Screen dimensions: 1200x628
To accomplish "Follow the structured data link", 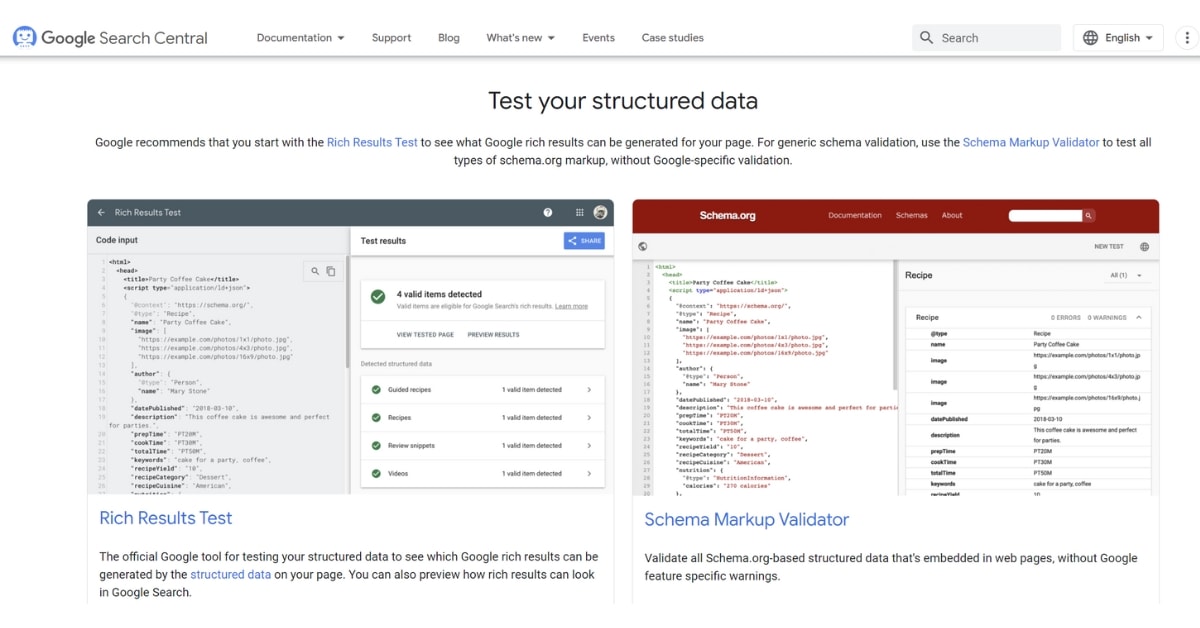I will click(230, 574).
